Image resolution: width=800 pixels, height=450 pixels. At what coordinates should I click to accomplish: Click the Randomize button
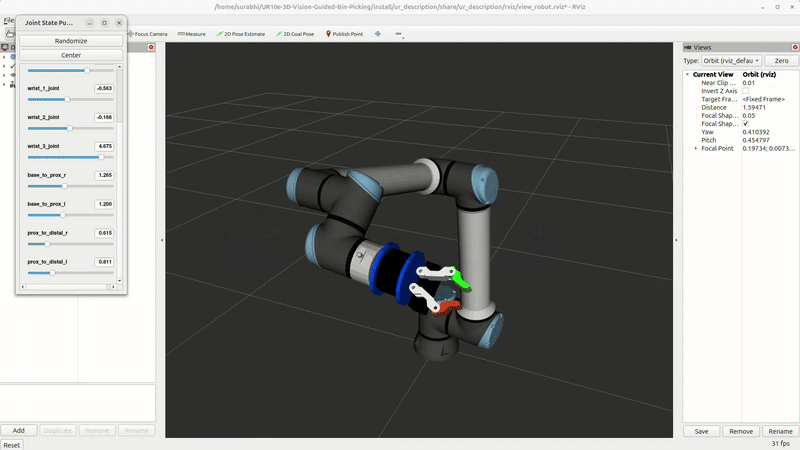click(71, 41)
